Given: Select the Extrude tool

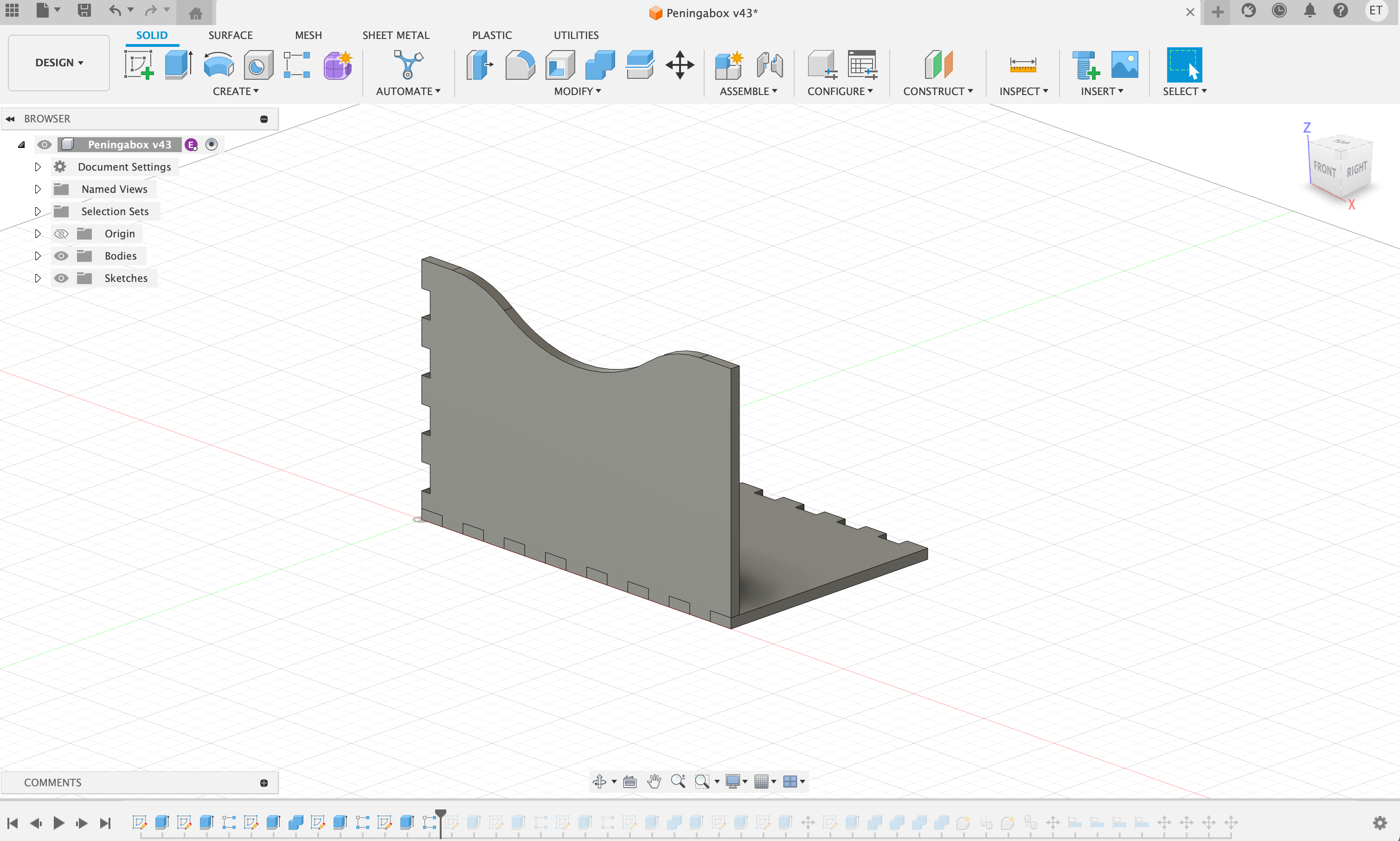Looking at the screenshot, I should coord(179,64).
